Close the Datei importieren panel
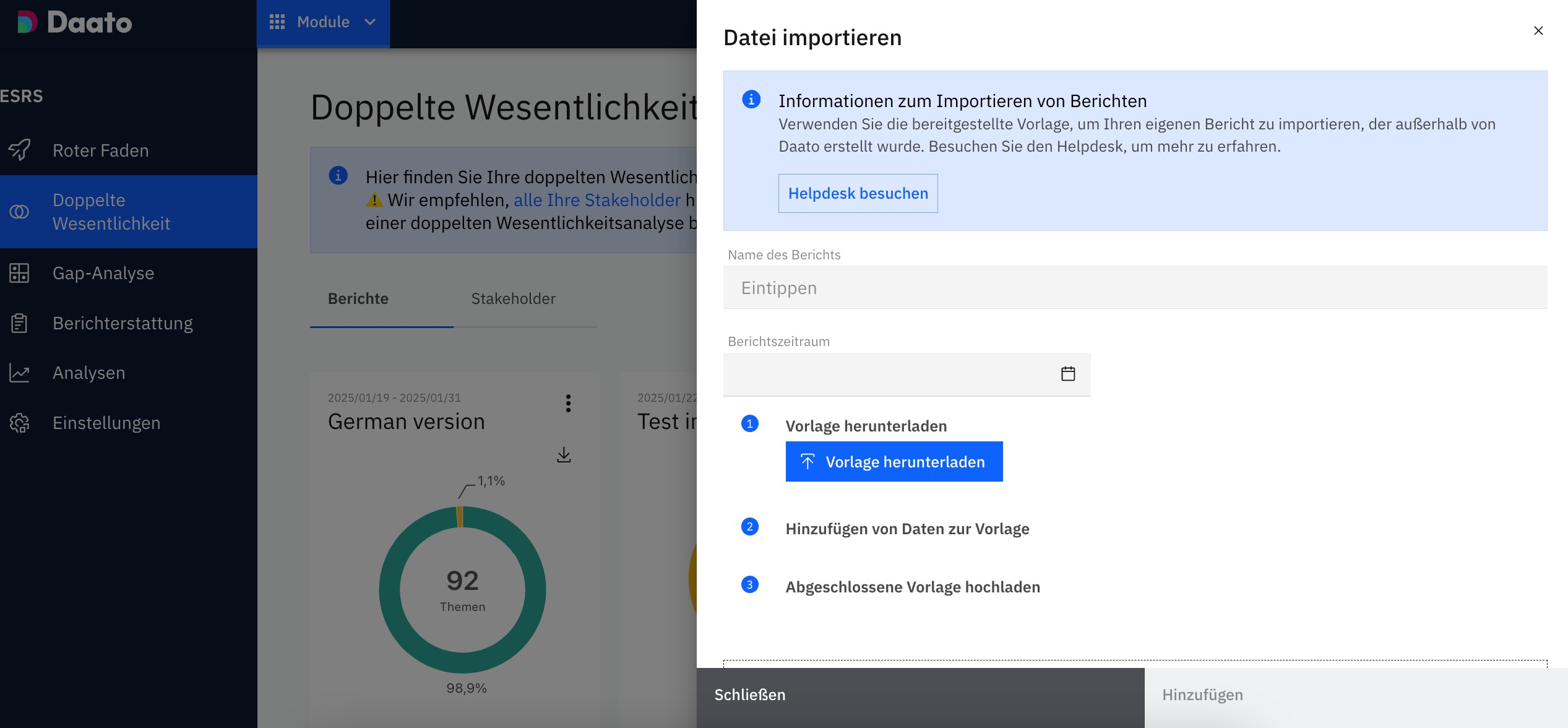This screenshot has height=728, width=1568. click(1538, 31)
